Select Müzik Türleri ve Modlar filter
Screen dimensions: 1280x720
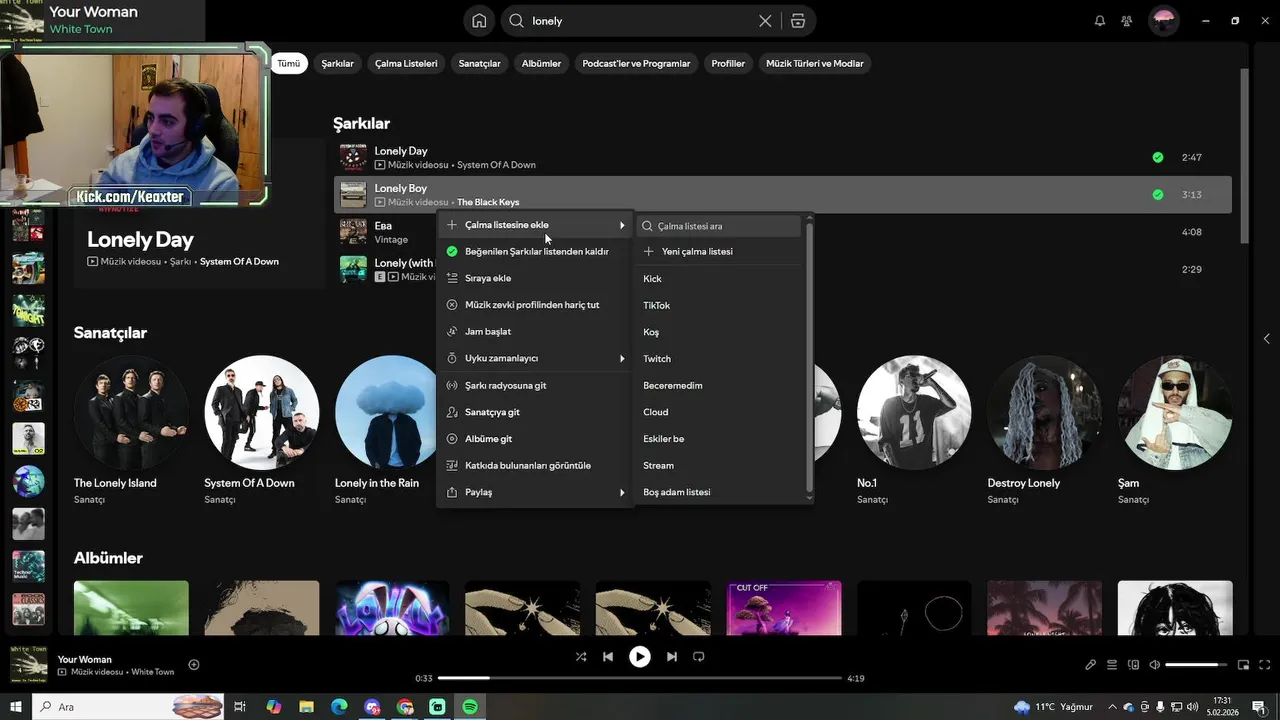point(814,63)
